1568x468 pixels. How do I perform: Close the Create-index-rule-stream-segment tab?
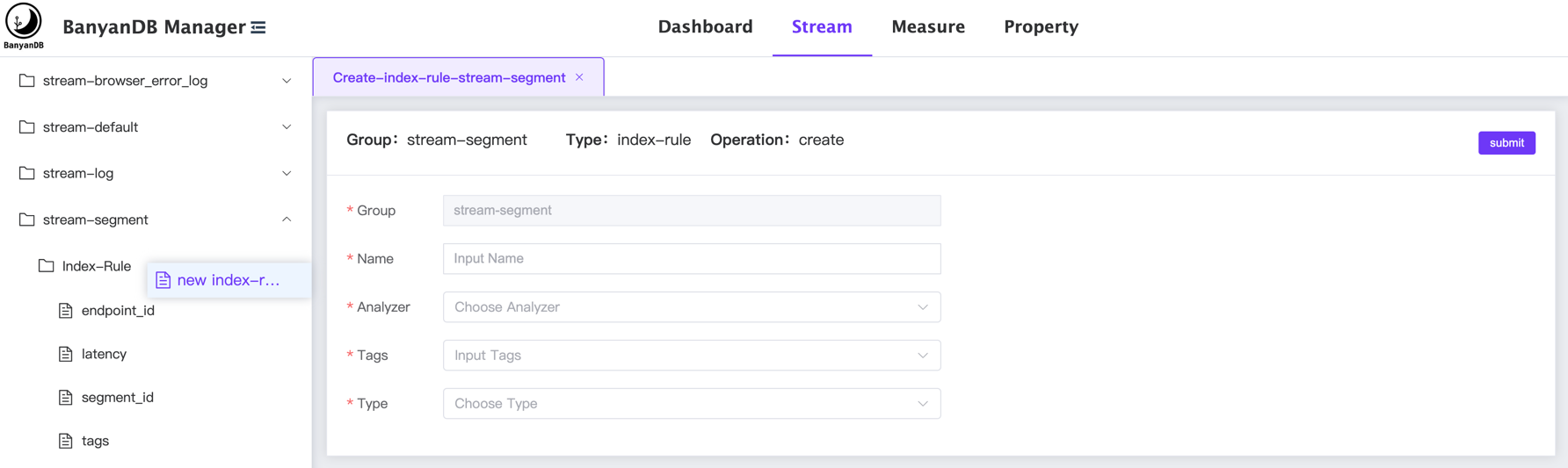pos(579,77)
